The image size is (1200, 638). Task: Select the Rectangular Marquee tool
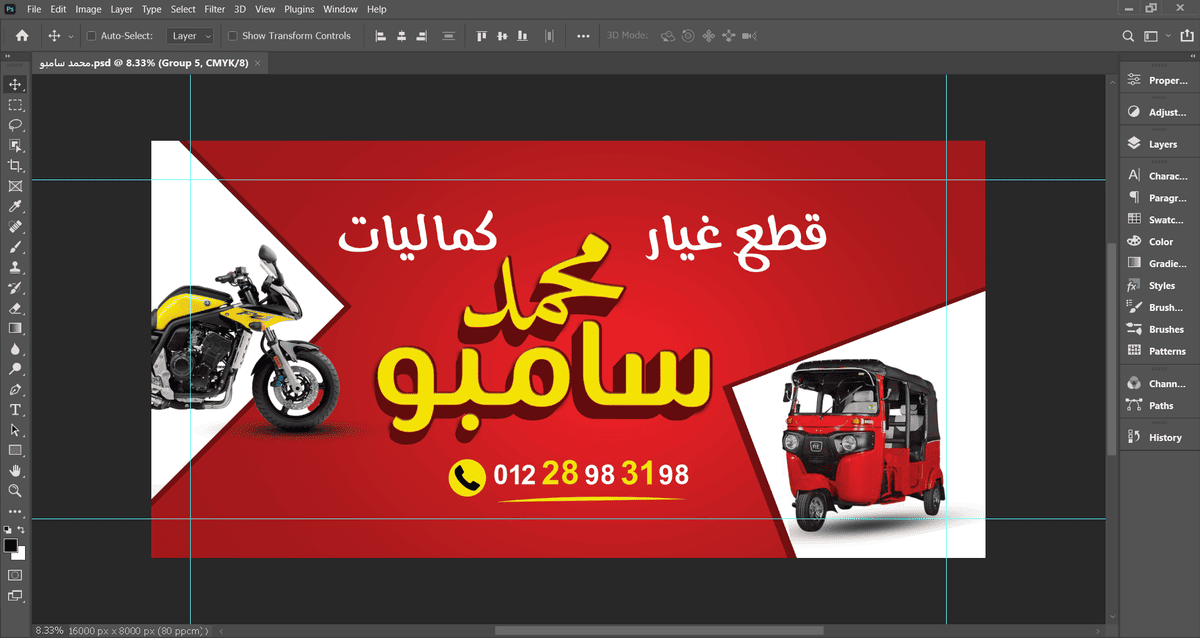[x=15, y=105]
